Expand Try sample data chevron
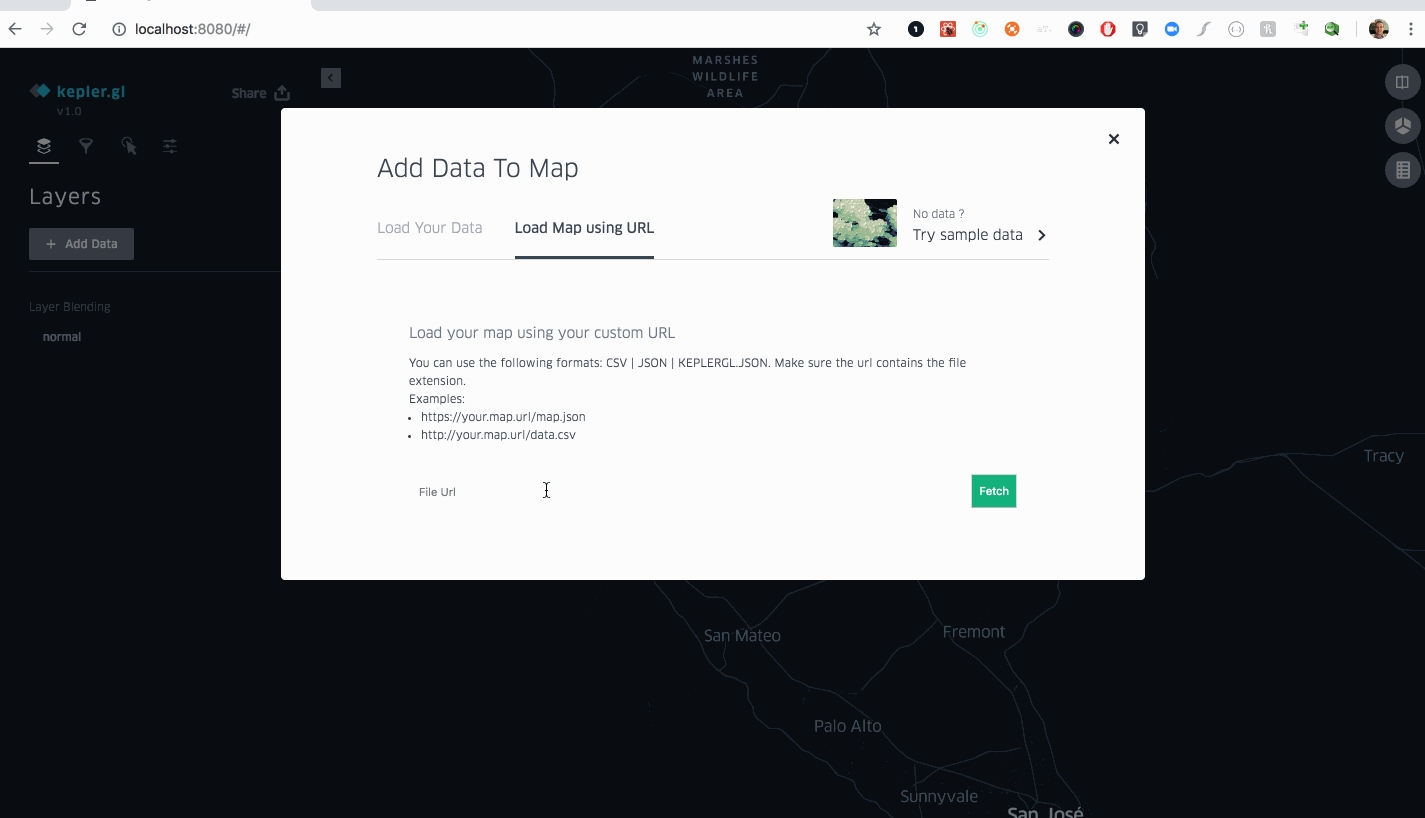This screenshot has height=818, width=1425. (x=1041, y=235)
